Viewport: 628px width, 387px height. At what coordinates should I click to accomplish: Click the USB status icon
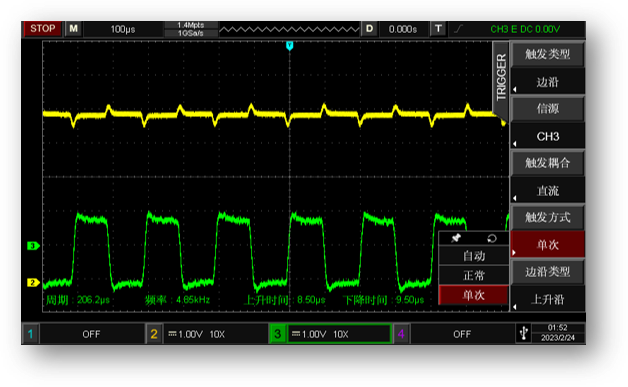(x=523, y=333)
